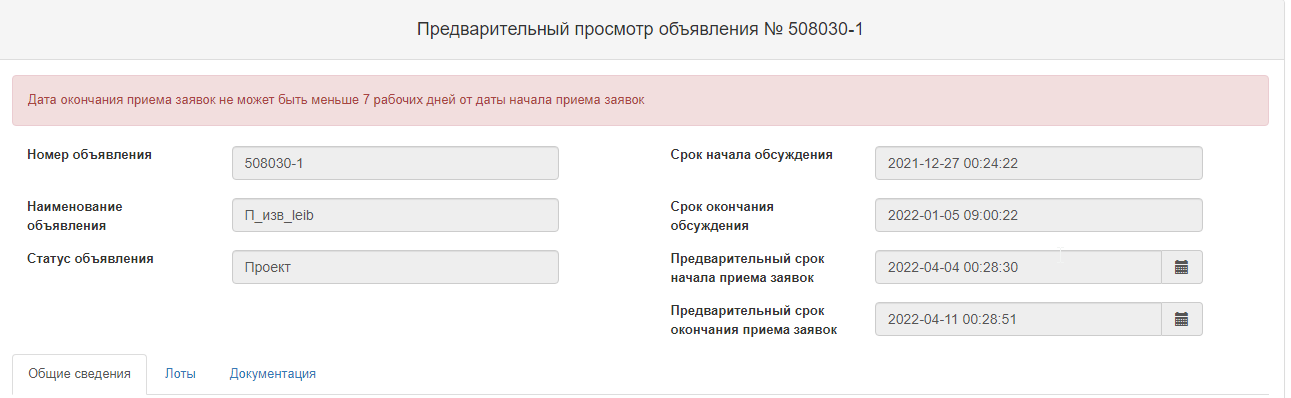Switch to the Лоты tab
Screen dimensions: 1291x398
[x=180, y=374]
